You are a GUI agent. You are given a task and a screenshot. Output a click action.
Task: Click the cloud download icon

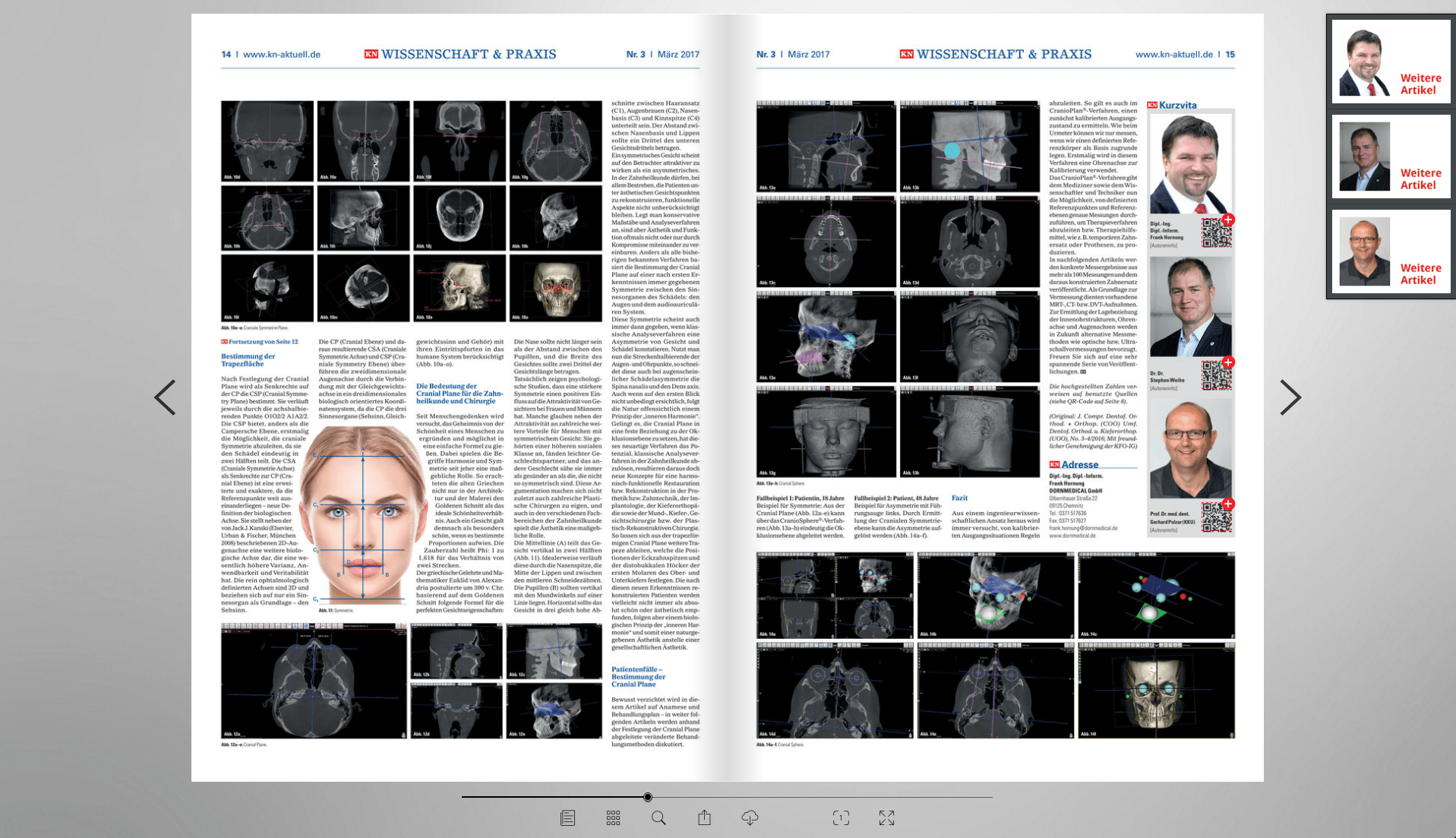coord(750,817)
